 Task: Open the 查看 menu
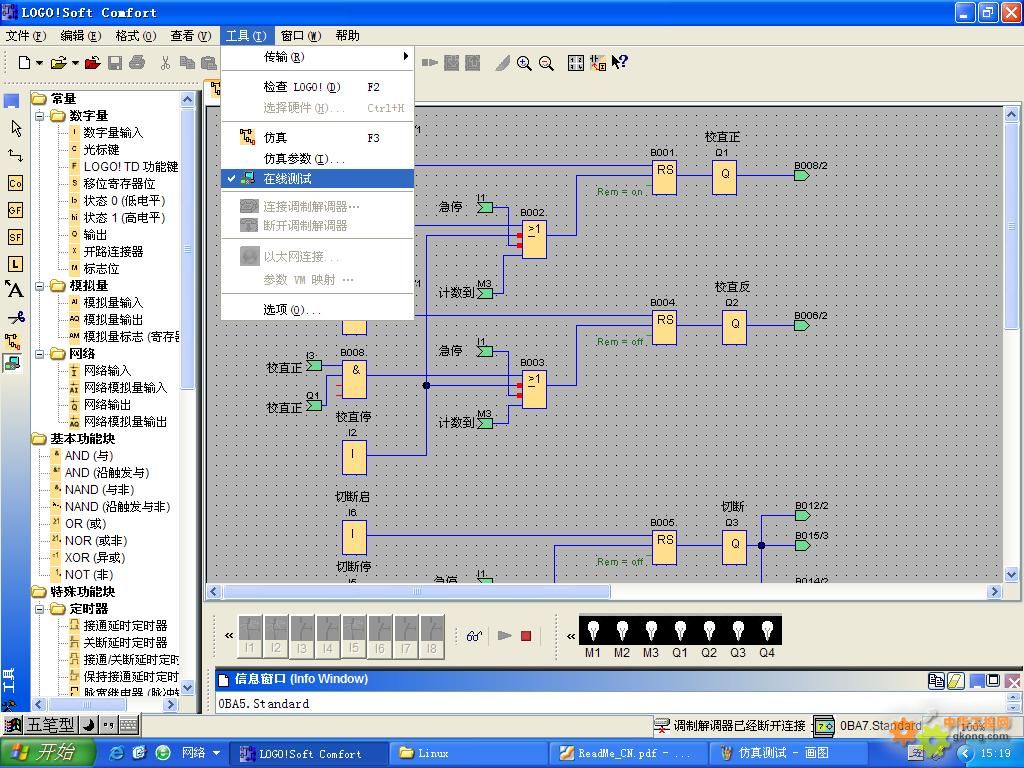click(x=190, y=36)
